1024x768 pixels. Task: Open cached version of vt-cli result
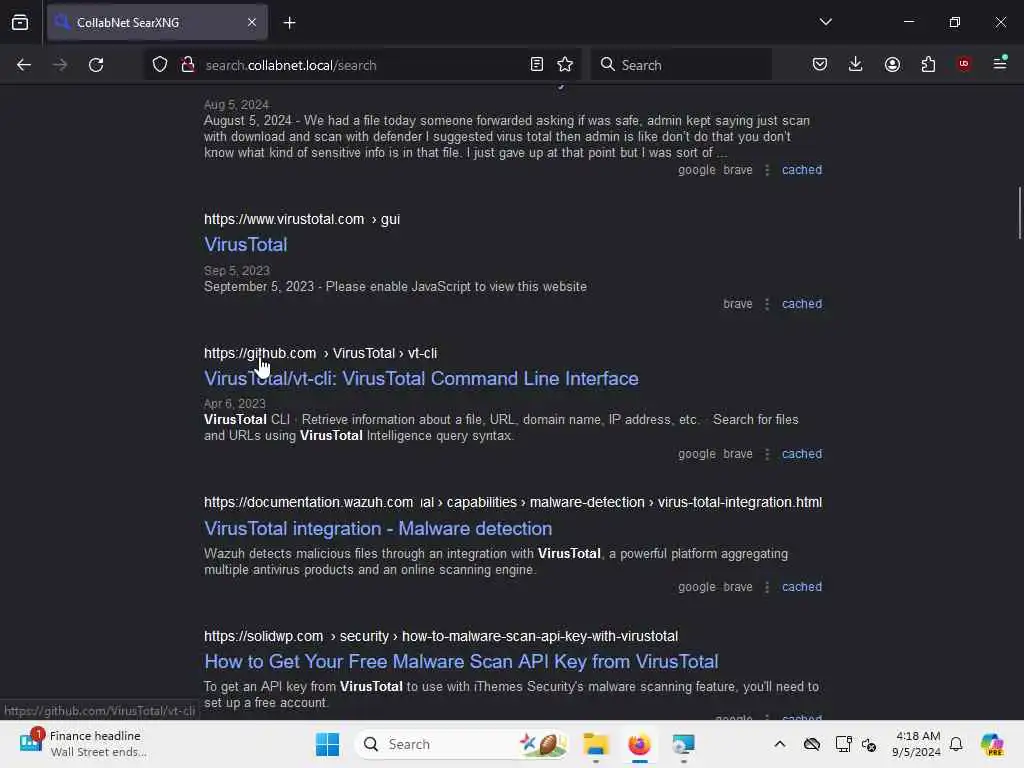click(802, 454)
